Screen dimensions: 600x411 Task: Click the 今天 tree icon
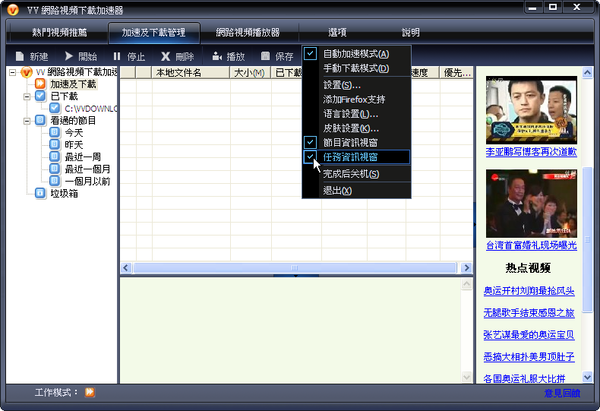(55, 132)
